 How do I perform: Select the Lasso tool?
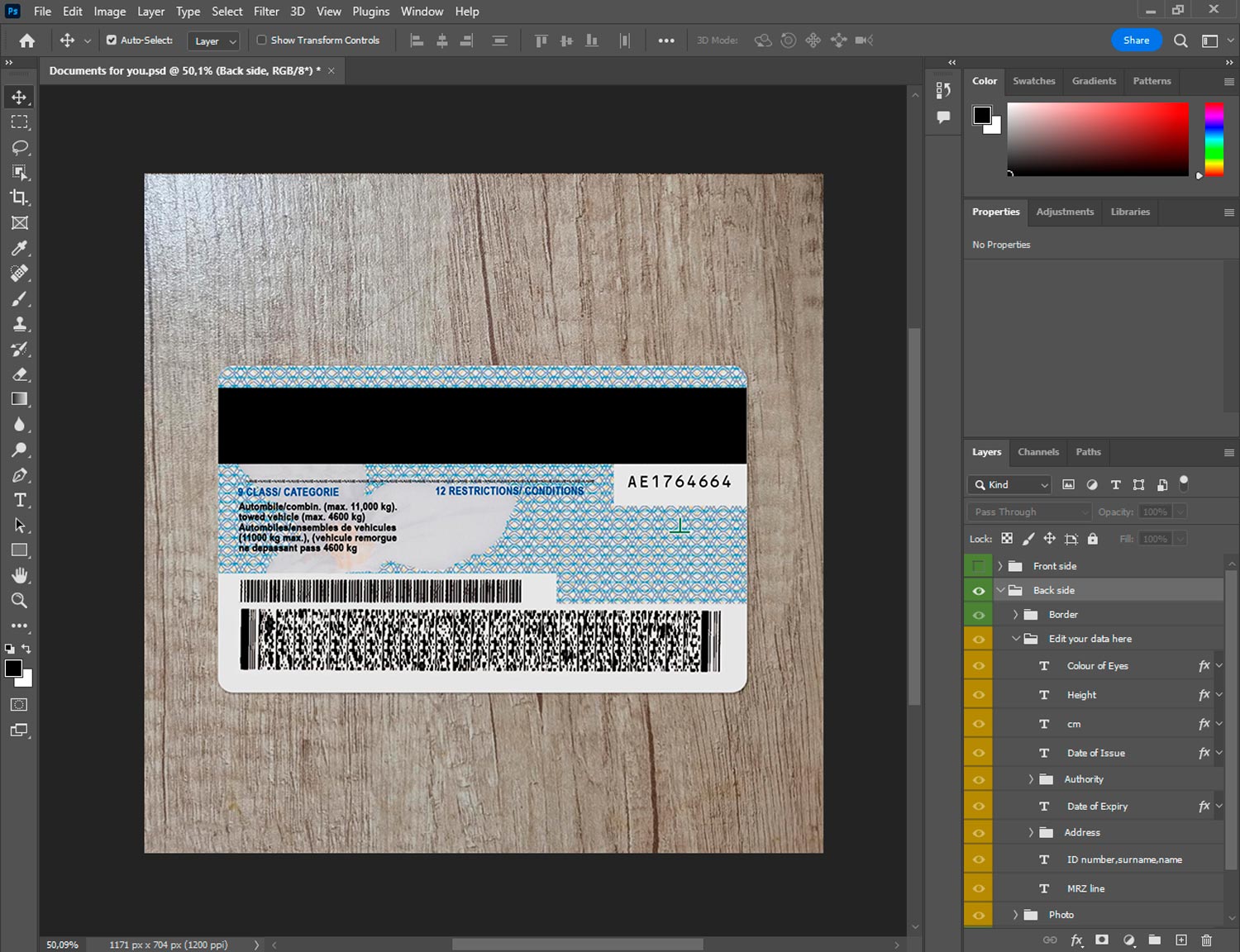click(19, 147)
